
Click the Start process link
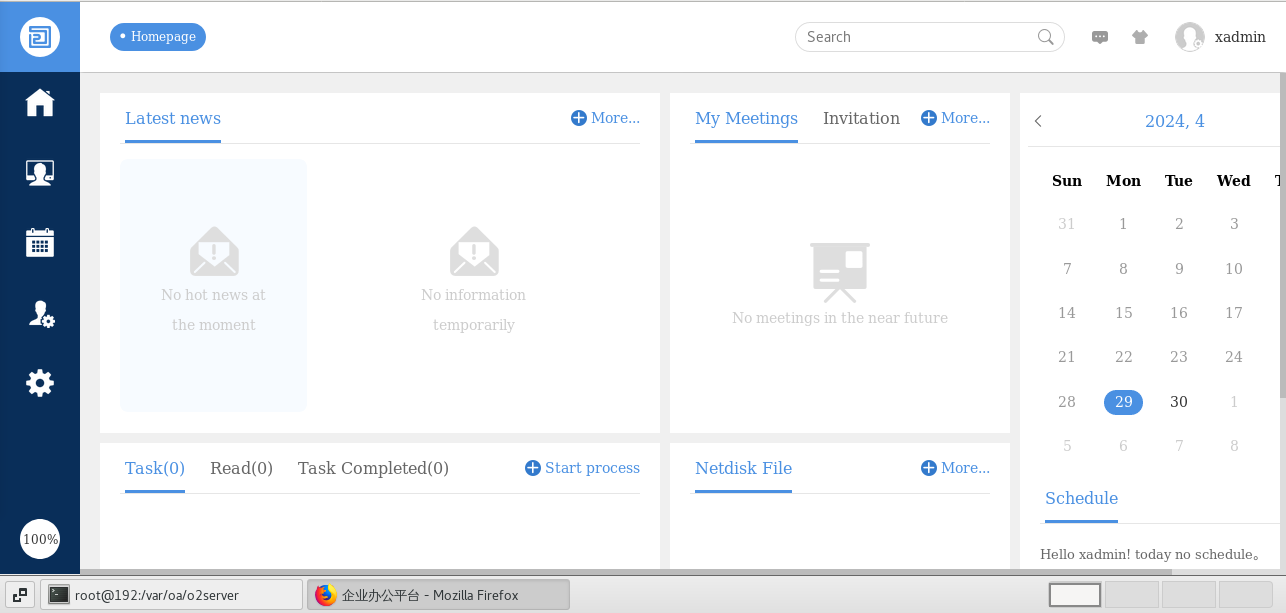coord(592,468)
